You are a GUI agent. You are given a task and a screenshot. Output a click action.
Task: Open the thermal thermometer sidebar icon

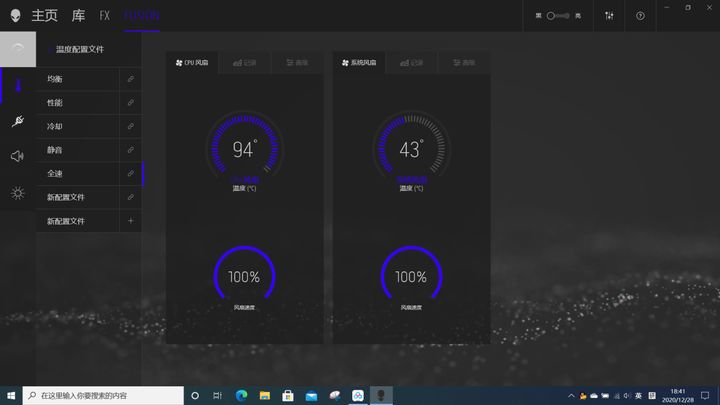(18, 85)
